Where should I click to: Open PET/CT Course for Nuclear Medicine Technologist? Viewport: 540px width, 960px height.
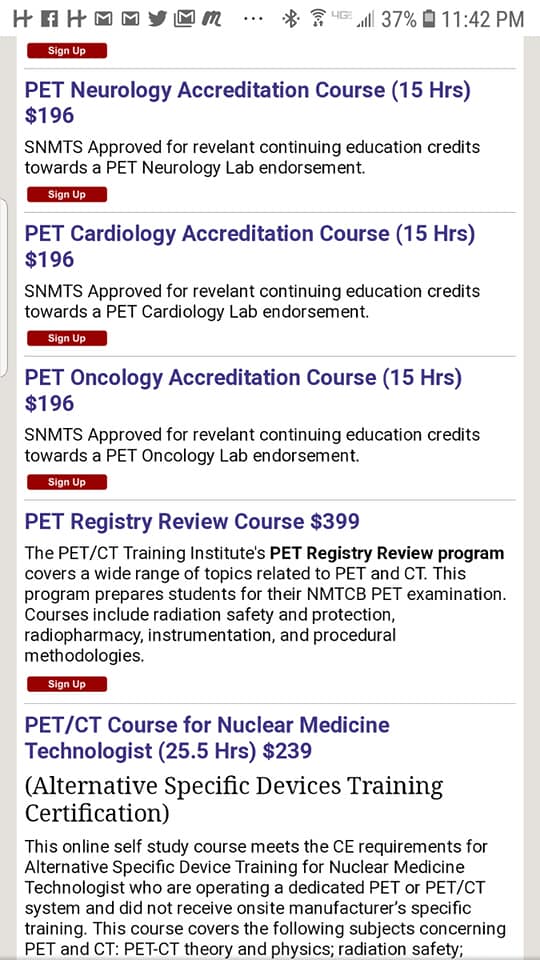coord(207,738)
